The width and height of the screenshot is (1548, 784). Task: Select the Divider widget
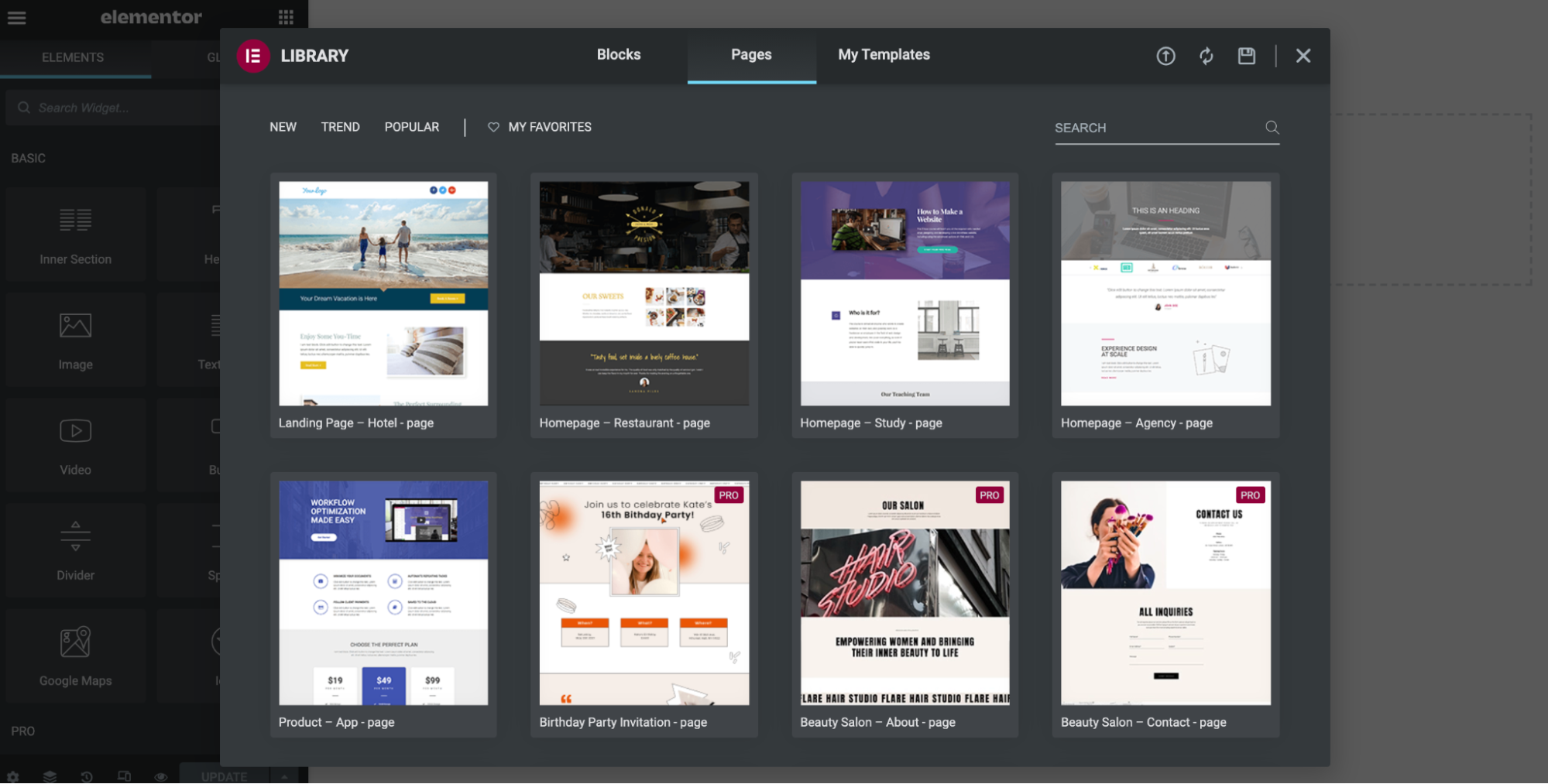pyautogui.click(x=76, y=550)
